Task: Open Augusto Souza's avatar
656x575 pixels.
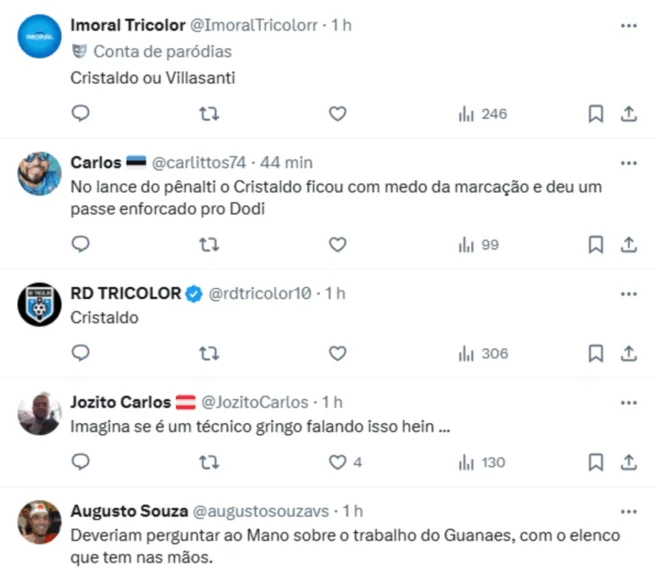Action: coord(42,521)
